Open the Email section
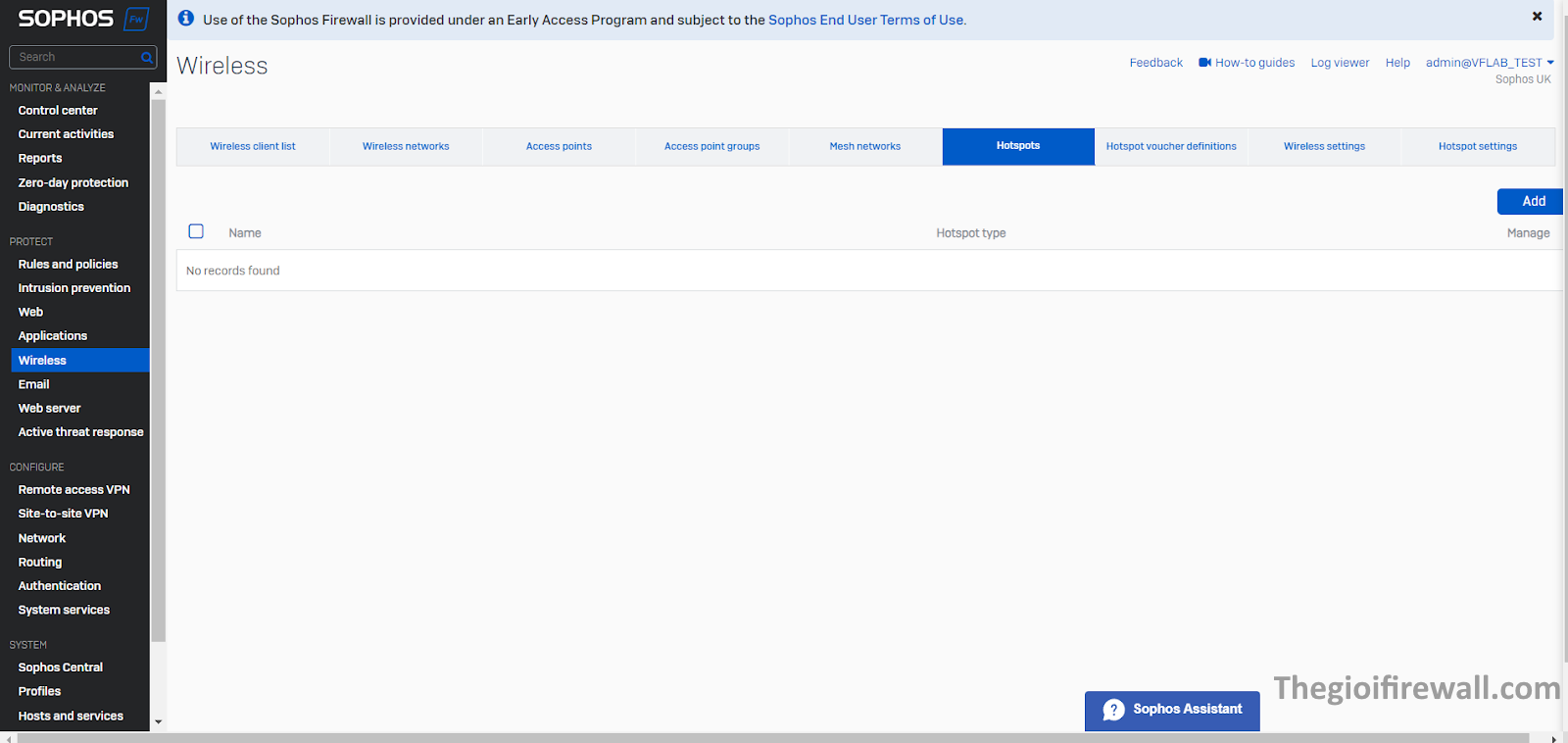The image size is (1568, 743). 33,384
